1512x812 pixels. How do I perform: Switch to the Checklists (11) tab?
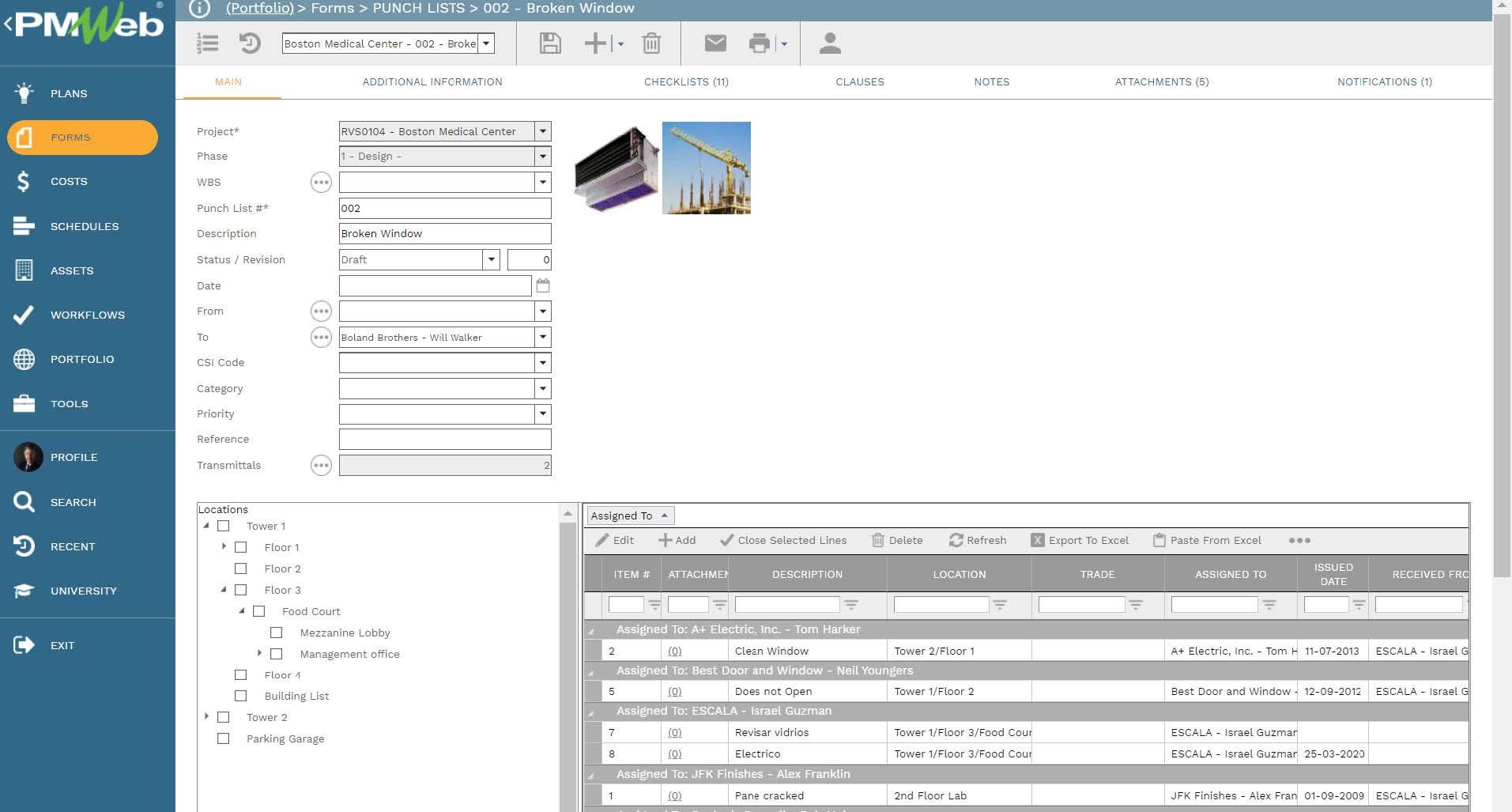click(686, 82)
